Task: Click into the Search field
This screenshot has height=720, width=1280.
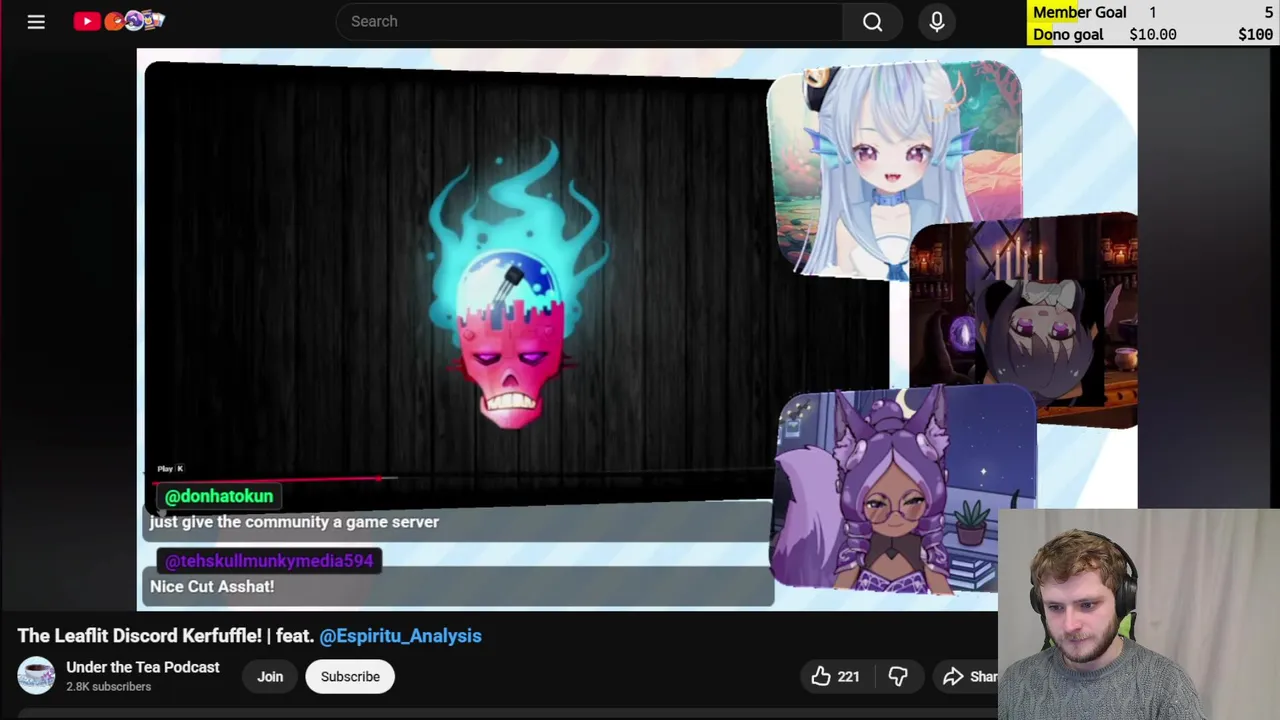Action: [x=589, y=21]
